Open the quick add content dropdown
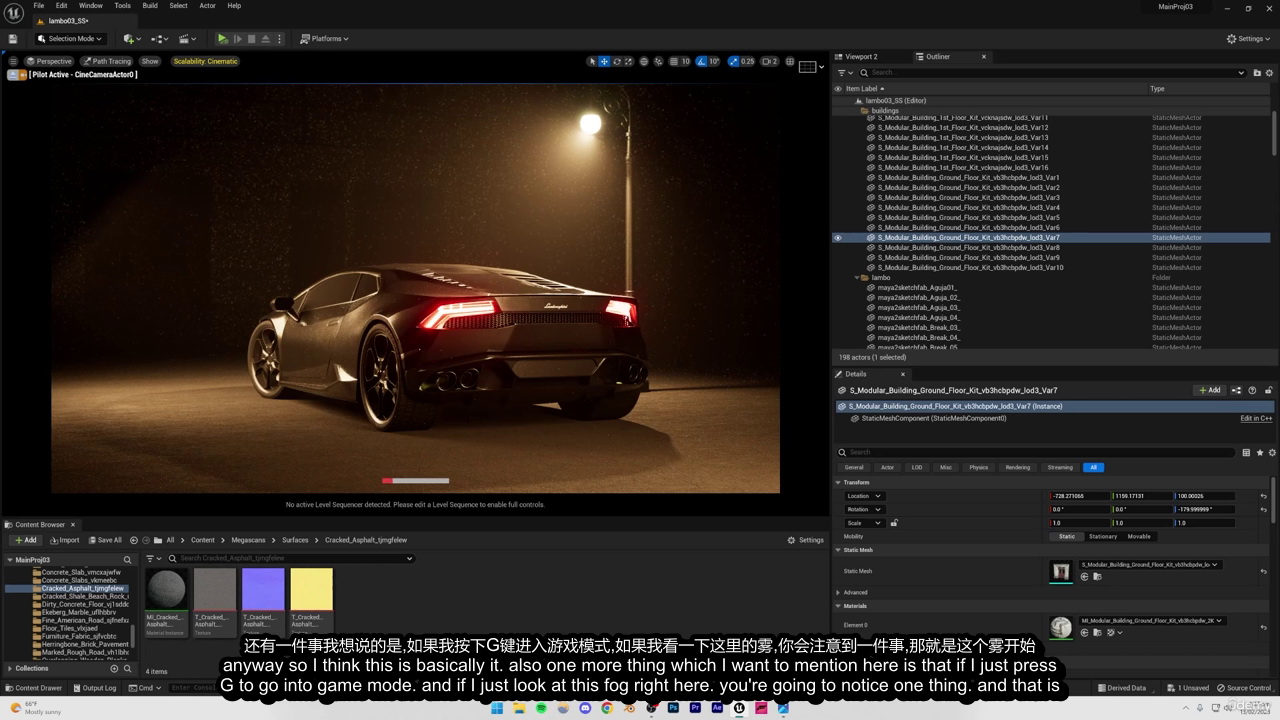This screenshot has height=720, width=1280. pyautogui.click(x=131, y=39)
